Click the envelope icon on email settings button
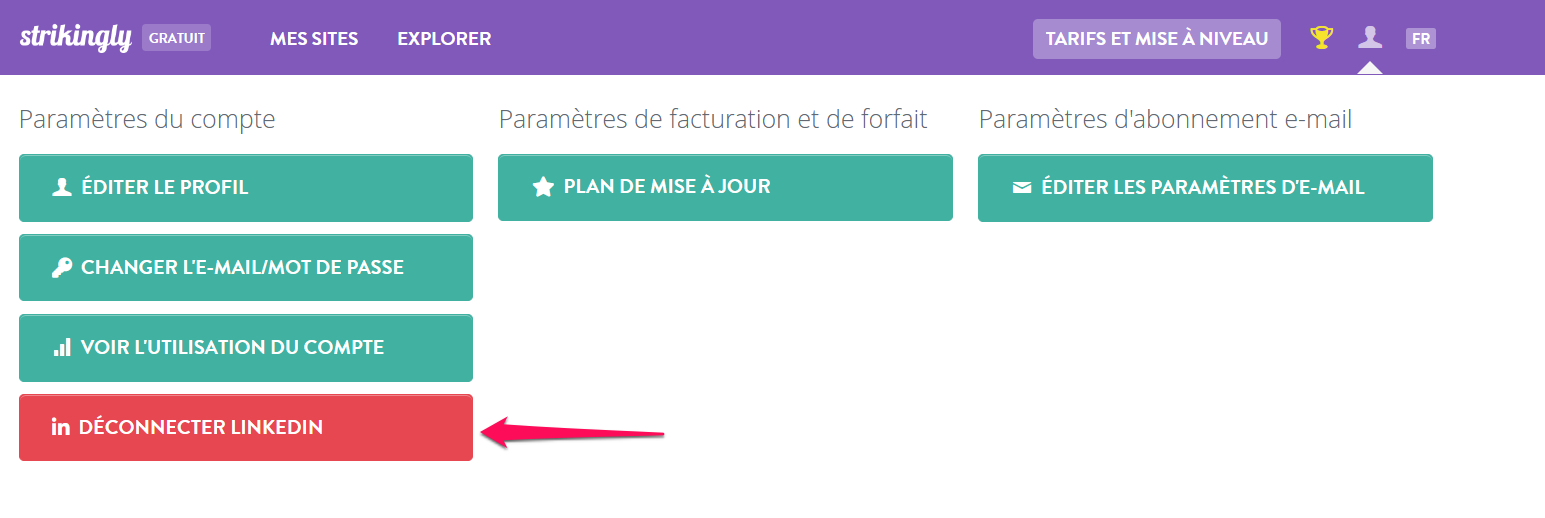This screenshot has height=518, width=1545. pyautogui.click(x=1022, y=187)
